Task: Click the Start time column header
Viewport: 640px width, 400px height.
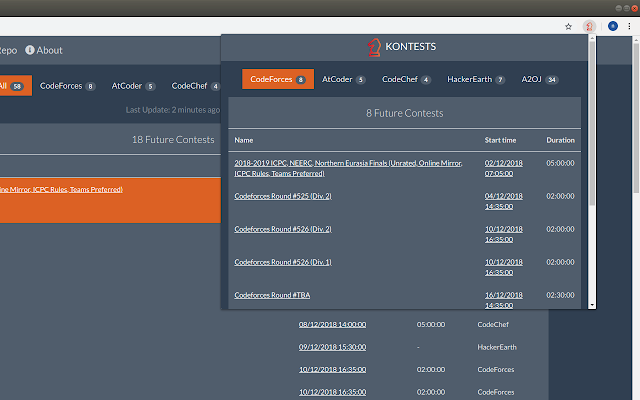Action: tap(500, 140)
